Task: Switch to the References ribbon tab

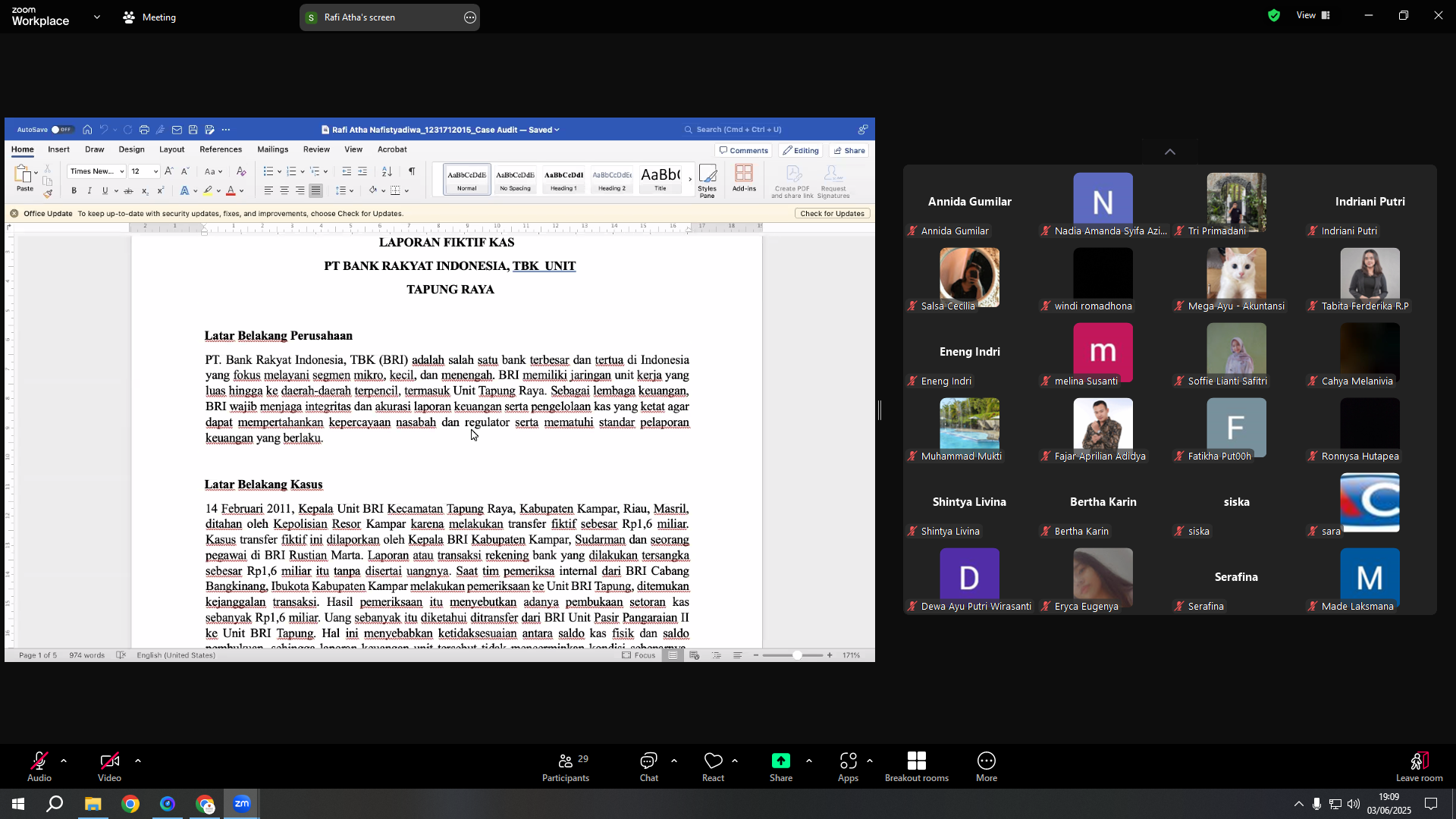Action: point(221,150)
